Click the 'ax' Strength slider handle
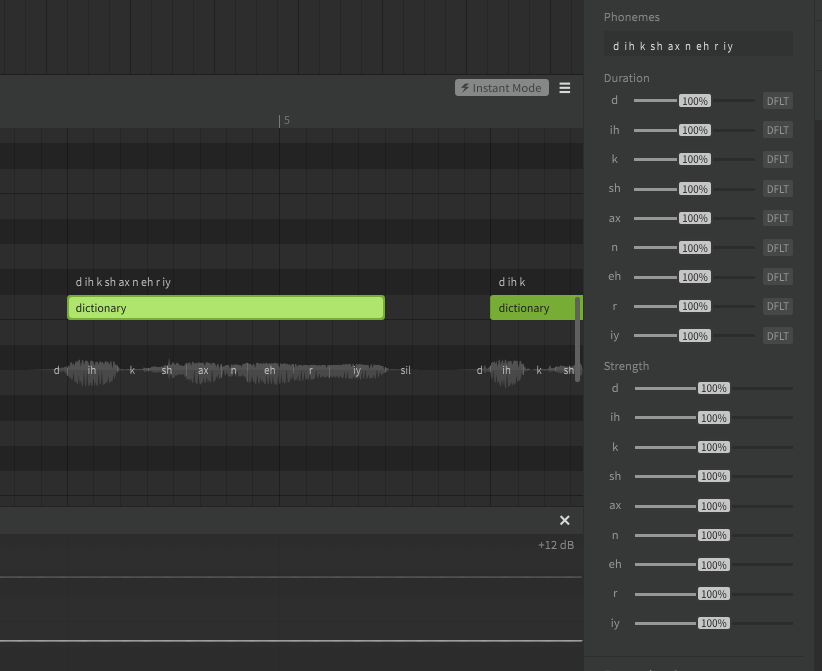Viewport: 822px width, 671px height. click(713, 506)
